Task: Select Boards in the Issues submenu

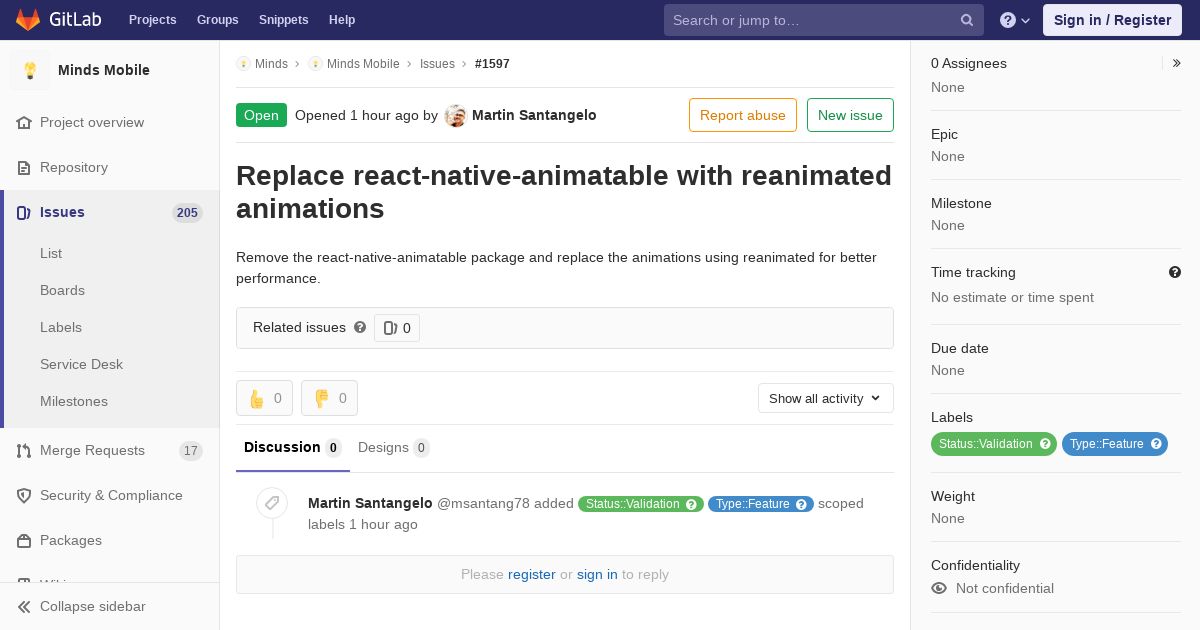Action: (62, 290)
